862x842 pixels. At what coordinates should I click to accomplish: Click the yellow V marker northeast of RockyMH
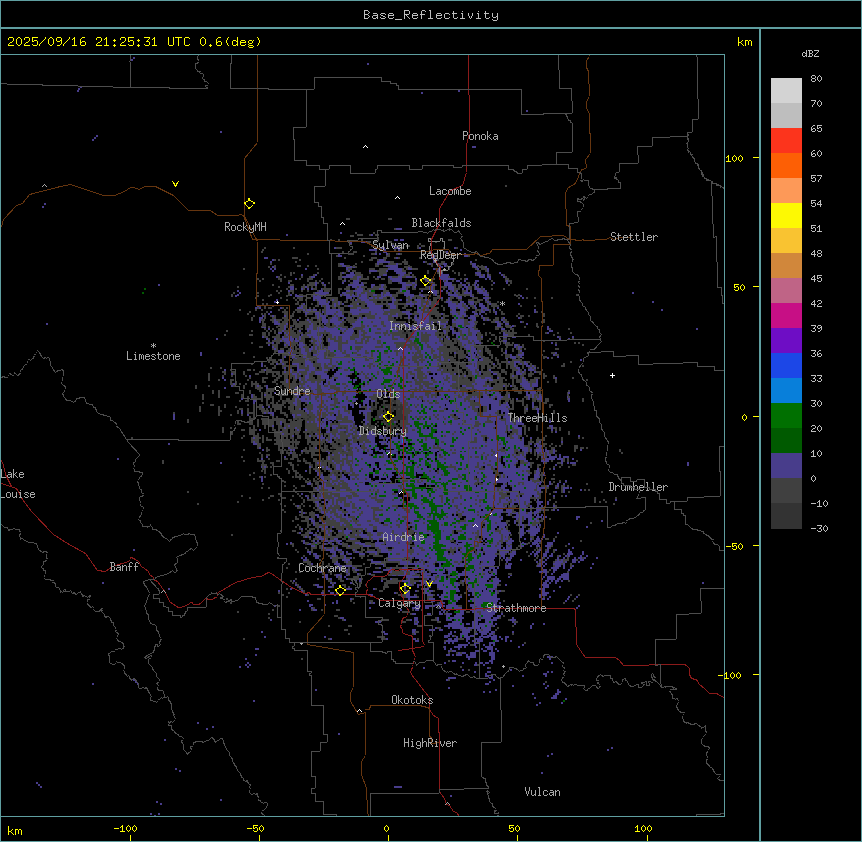(x=175, y=184)
